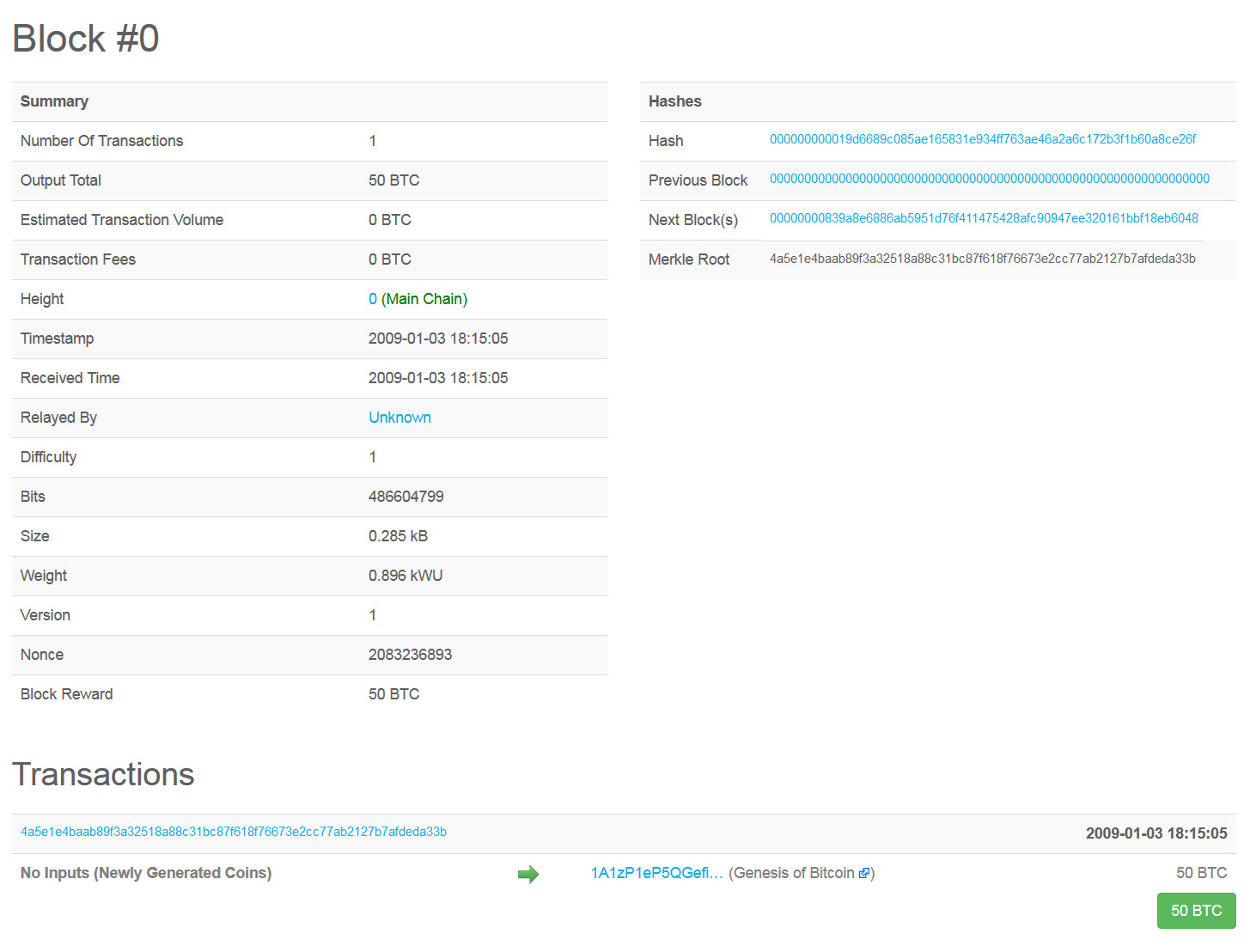1256x952 pixels.
Task: Click the Bits value 486604799
Action: (x=406, y=497)
